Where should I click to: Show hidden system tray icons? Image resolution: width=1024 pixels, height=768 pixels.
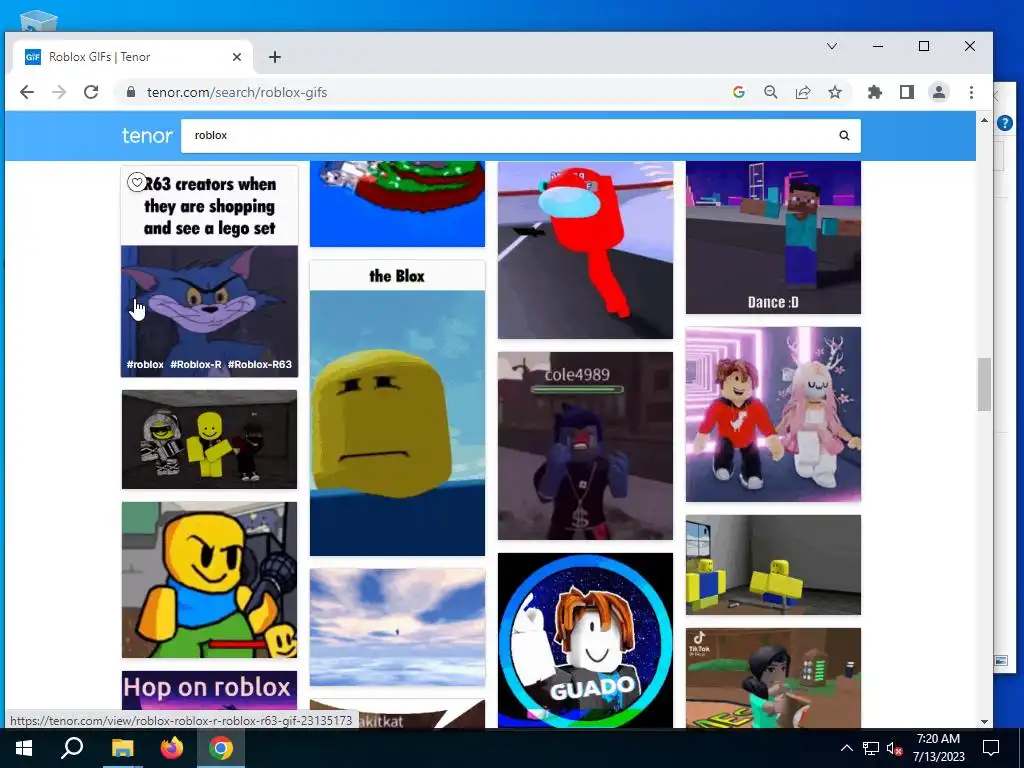point(846,748)
